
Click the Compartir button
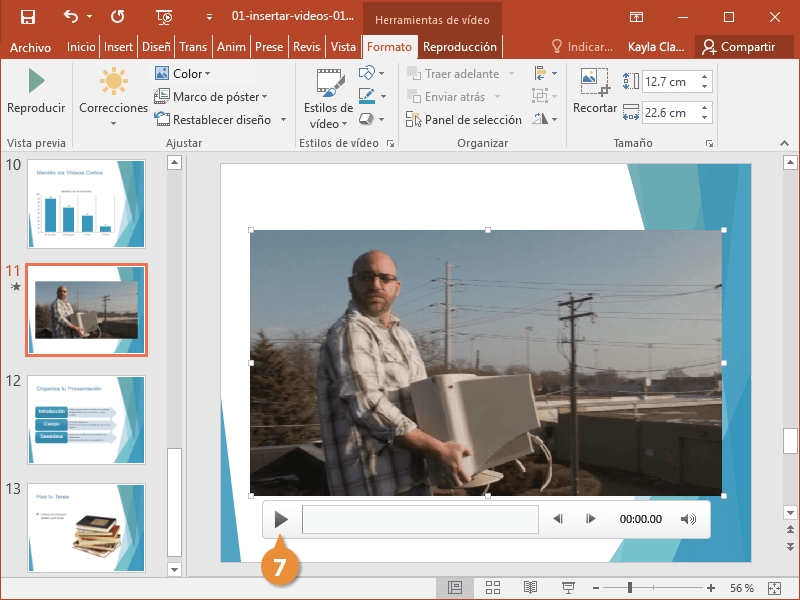tap(738, 47)
